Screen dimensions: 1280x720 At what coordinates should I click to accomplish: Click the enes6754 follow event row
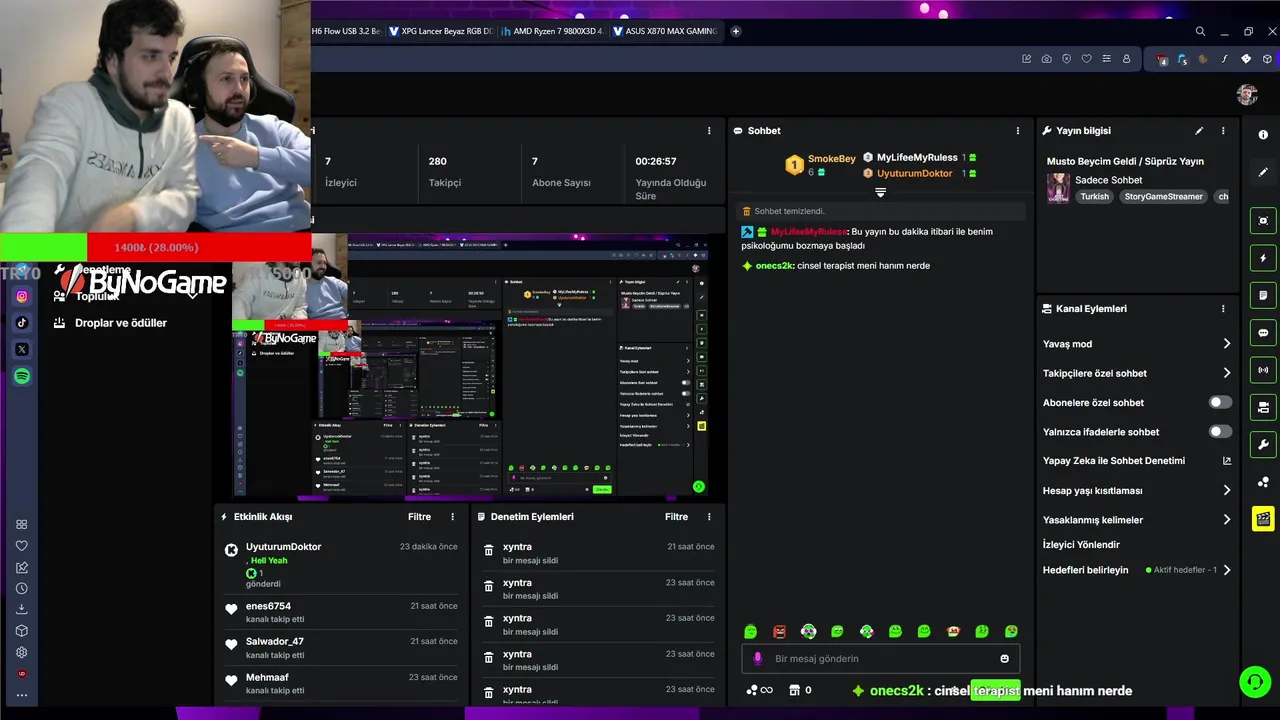340,613
